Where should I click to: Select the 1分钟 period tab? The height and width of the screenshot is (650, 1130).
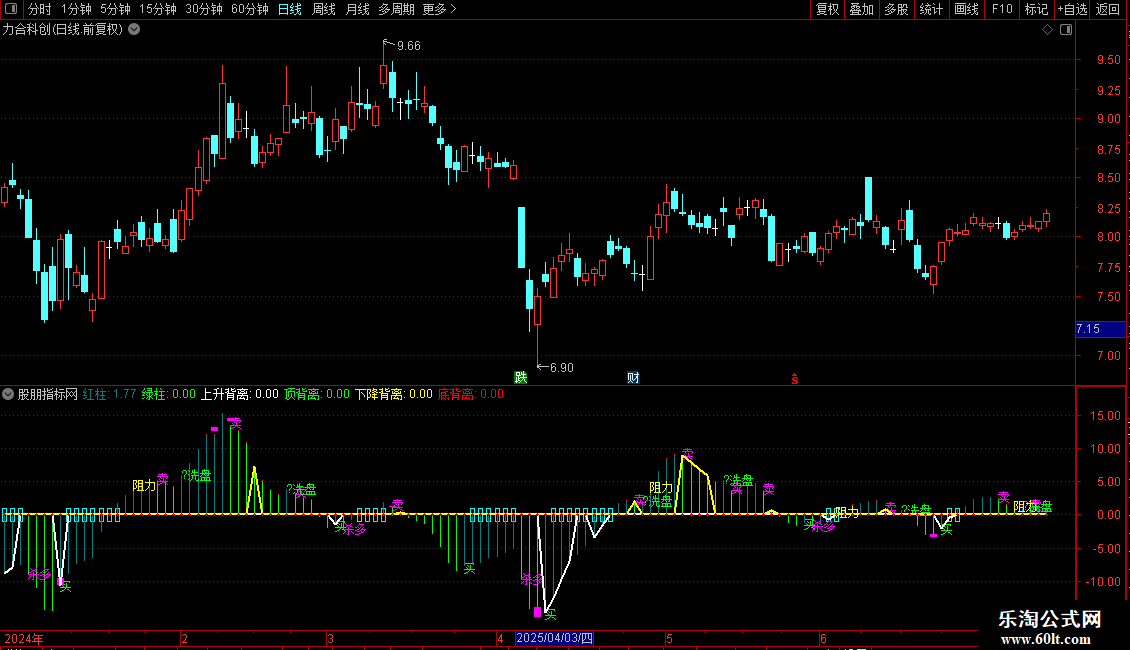coord(76,9)
